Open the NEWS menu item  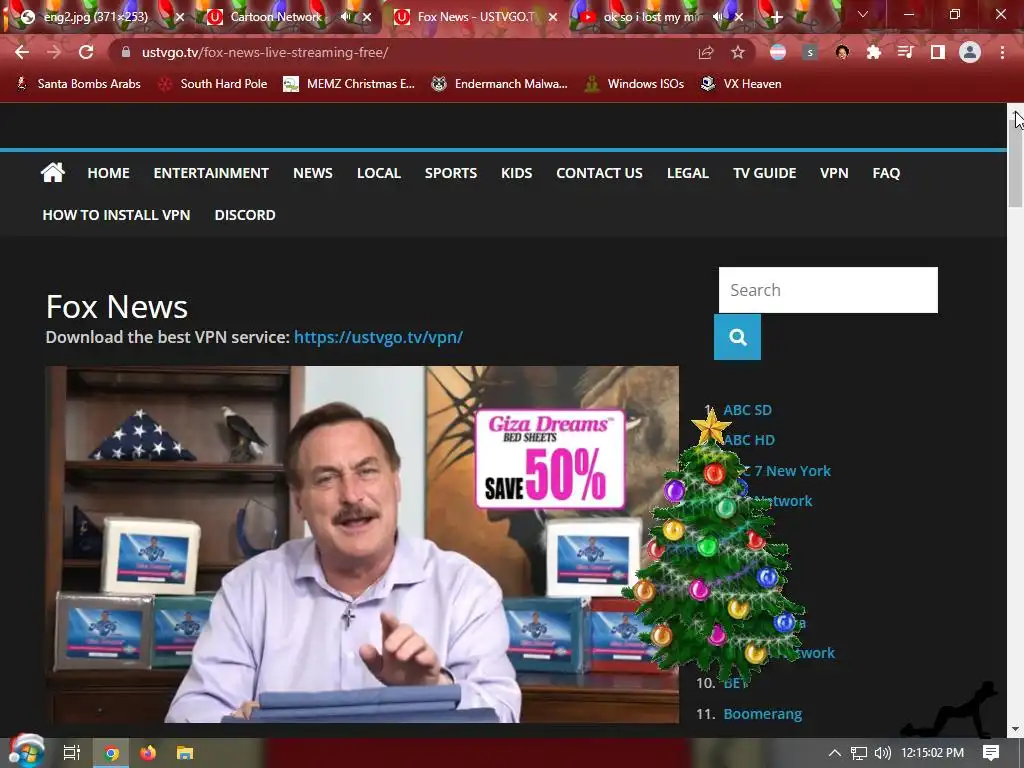click(x=313, y=173)
